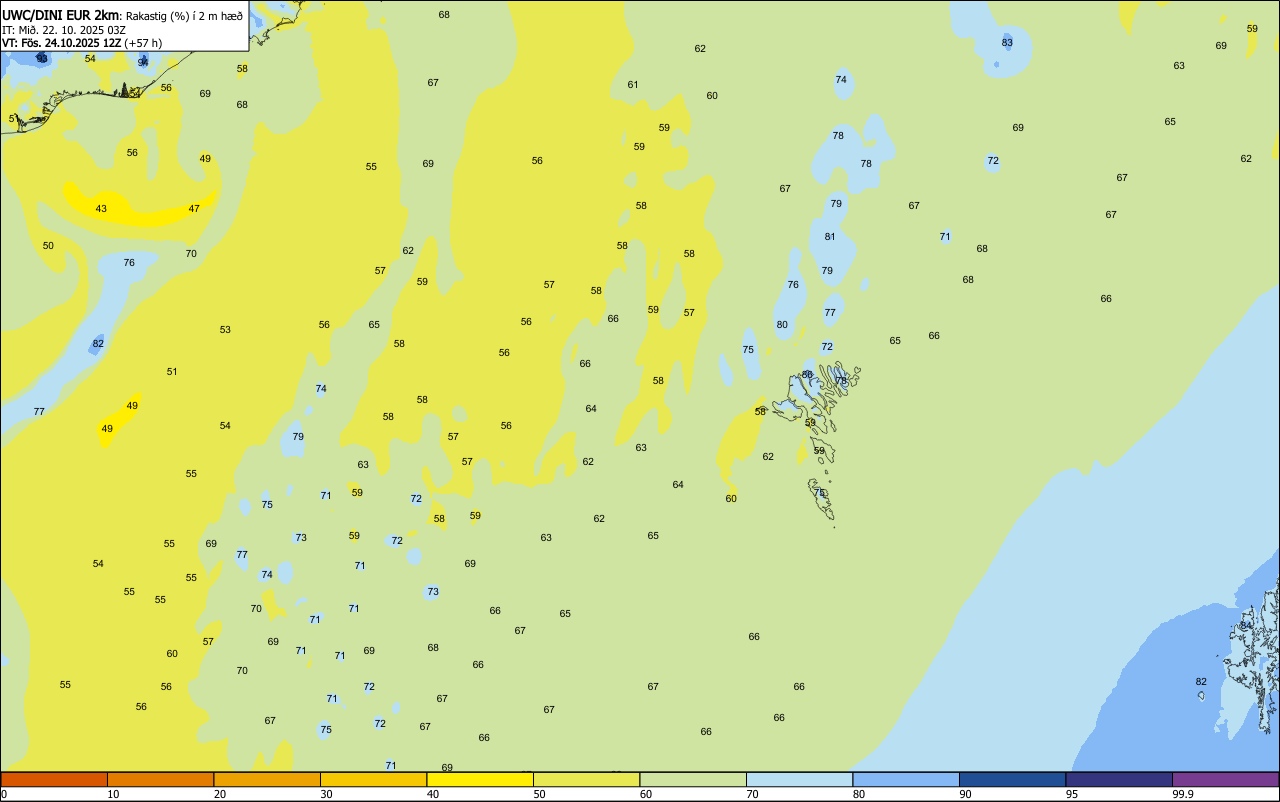Click the init time IT: Mið. 22. 10. 2025 03Z
The image size is (1280, 802).
(63, 30)
